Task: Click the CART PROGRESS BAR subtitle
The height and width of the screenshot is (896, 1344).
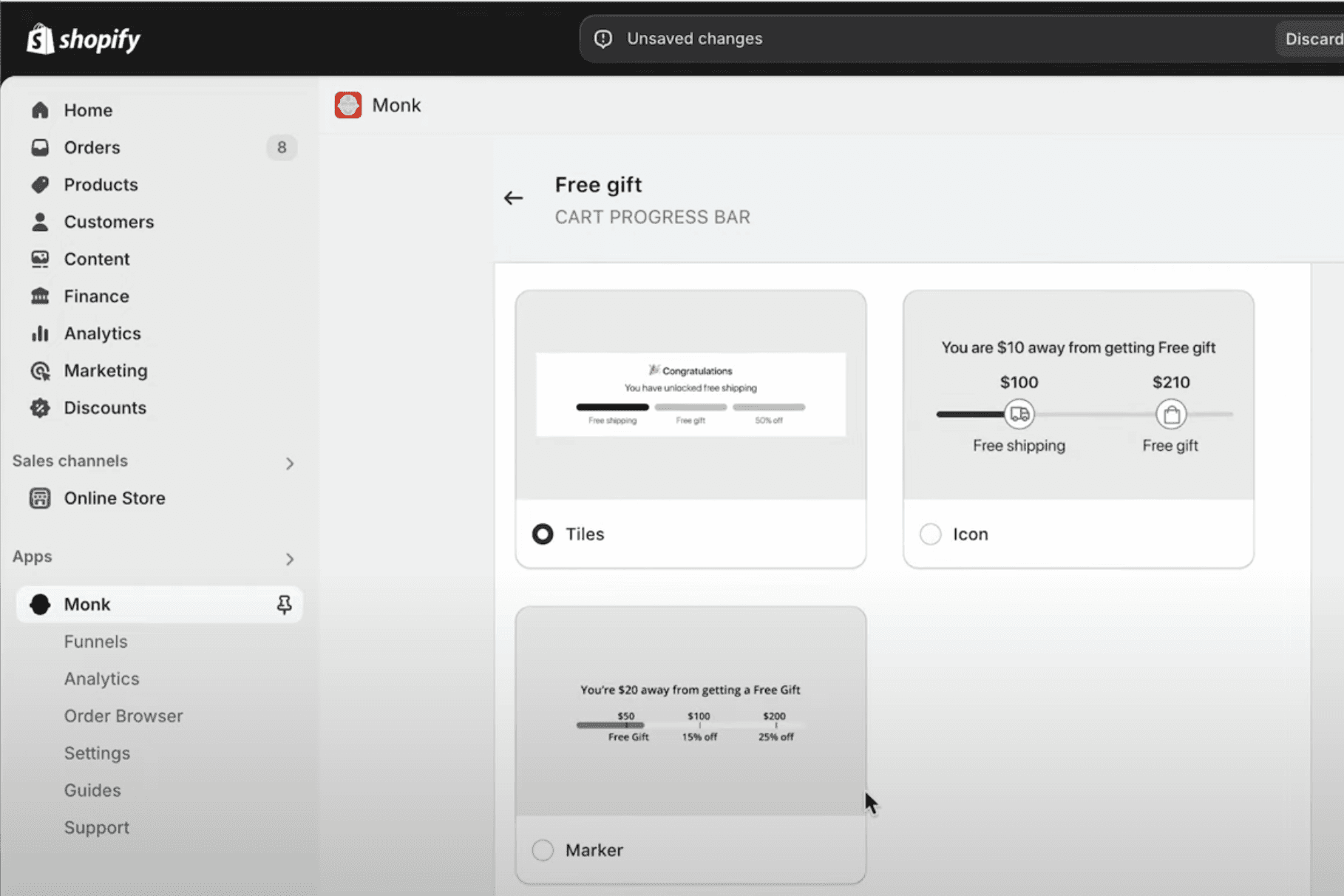Action: [653, 217]
